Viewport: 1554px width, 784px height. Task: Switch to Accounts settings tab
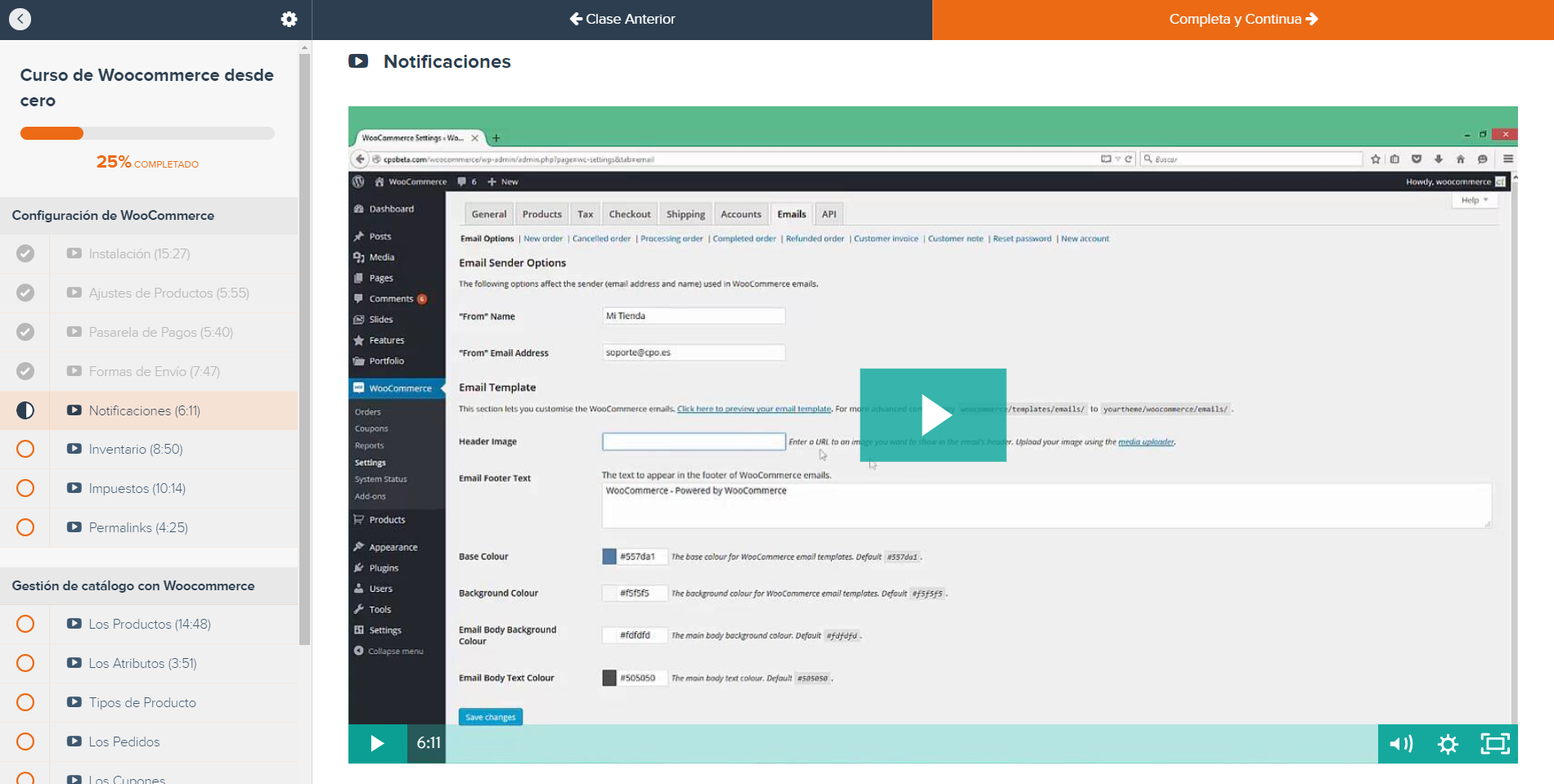(x=741, y=214)
